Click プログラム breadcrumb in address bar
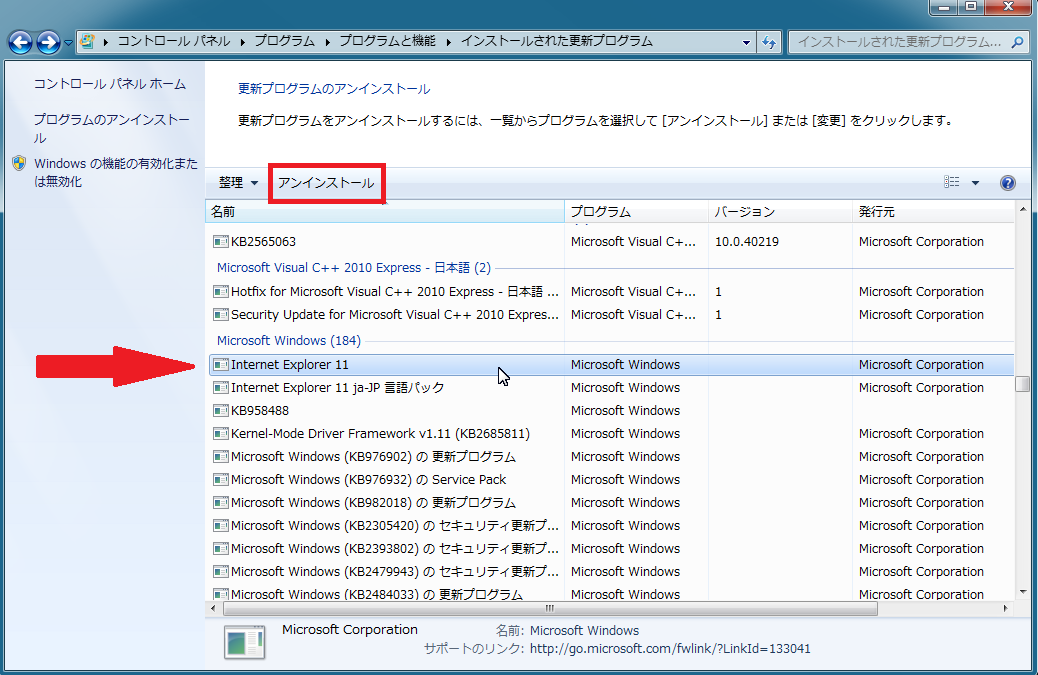Screen dimensions: 1038x675 [285, 41]
